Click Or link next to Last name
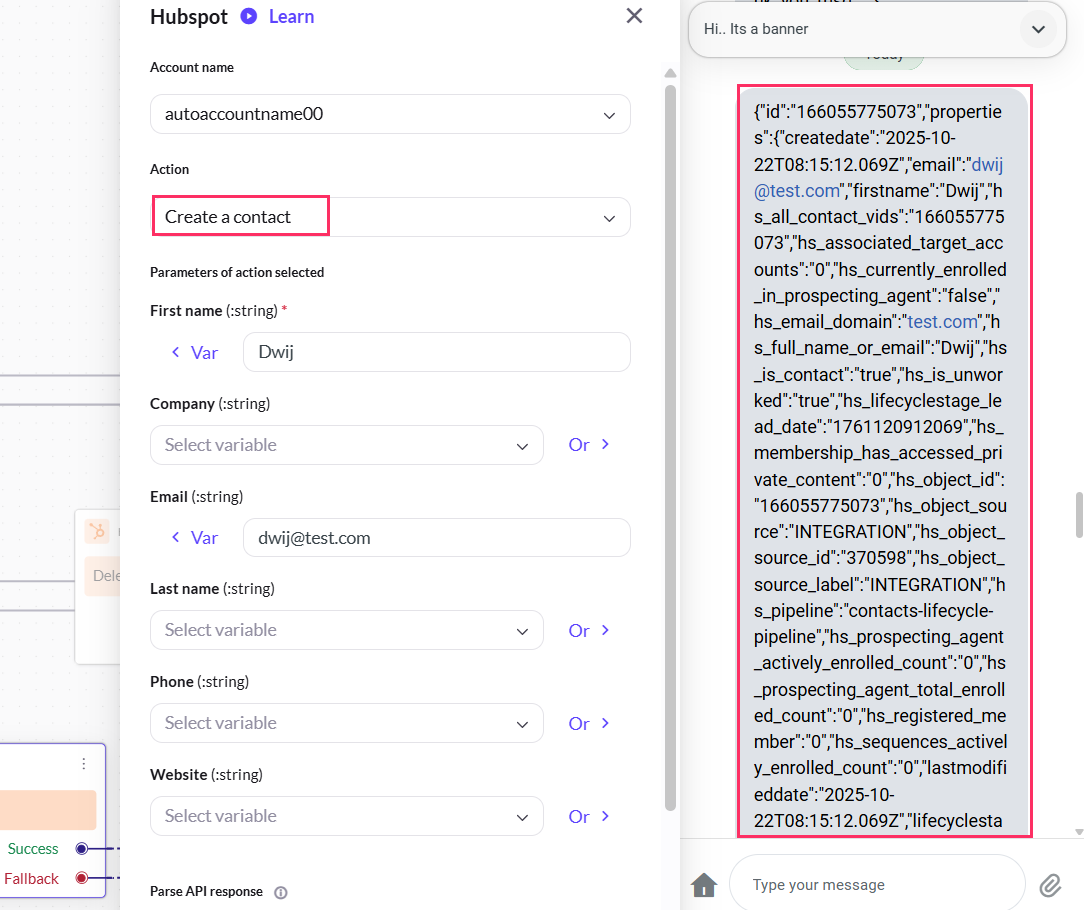The width and height of the screenshot is (1084, 910). pyautogui.click(x=588, y=631)
